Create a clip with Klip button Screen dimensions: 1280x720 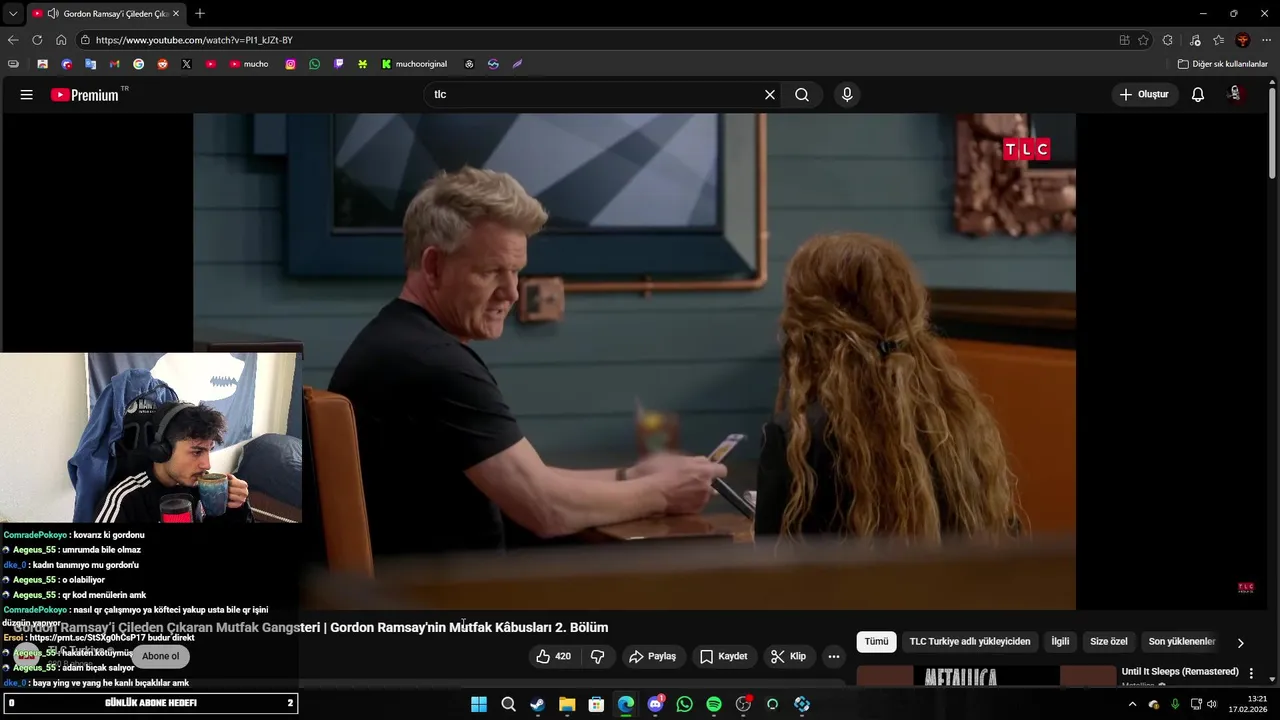788,657
